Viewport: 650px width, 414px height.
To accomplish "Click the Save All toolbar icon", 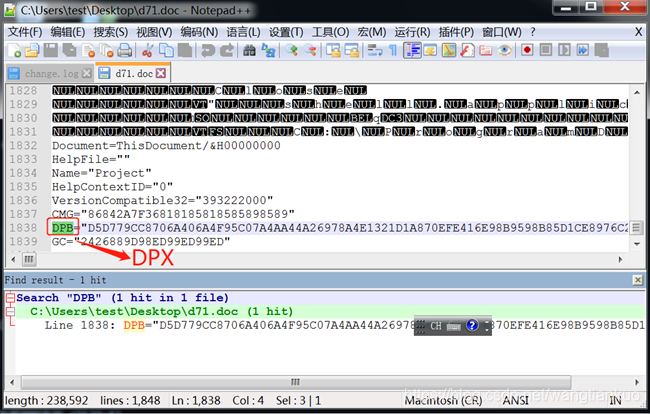I will tap(69, 51).
